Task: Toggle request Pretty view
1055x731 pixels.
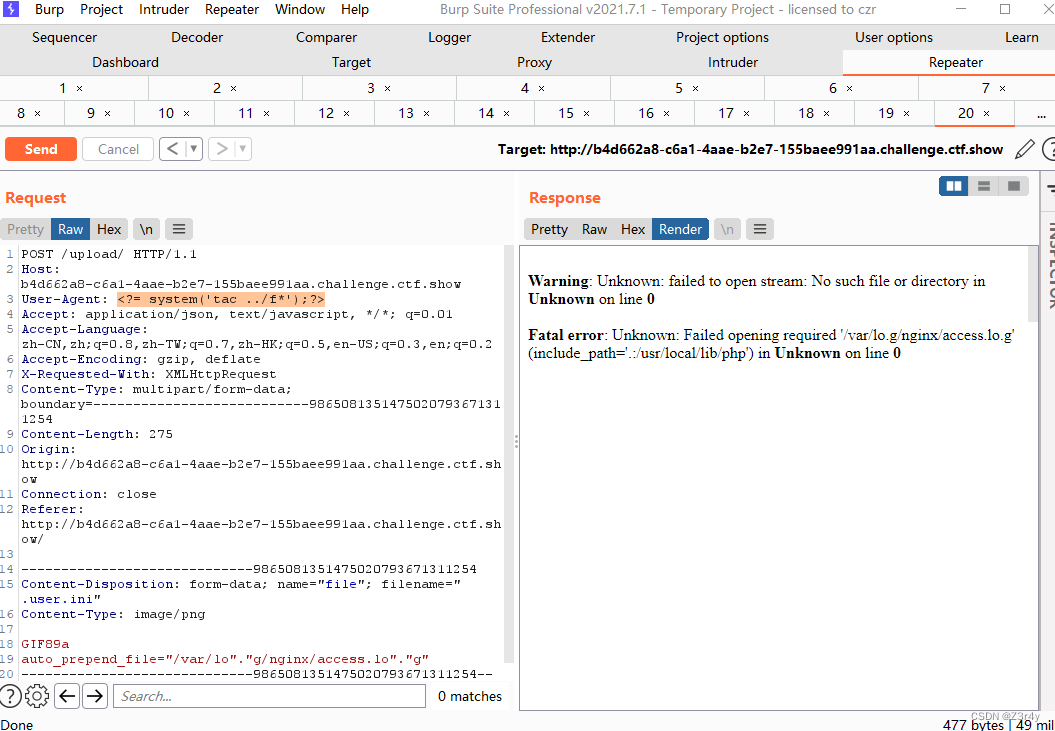Action: (x=26, y=230)
